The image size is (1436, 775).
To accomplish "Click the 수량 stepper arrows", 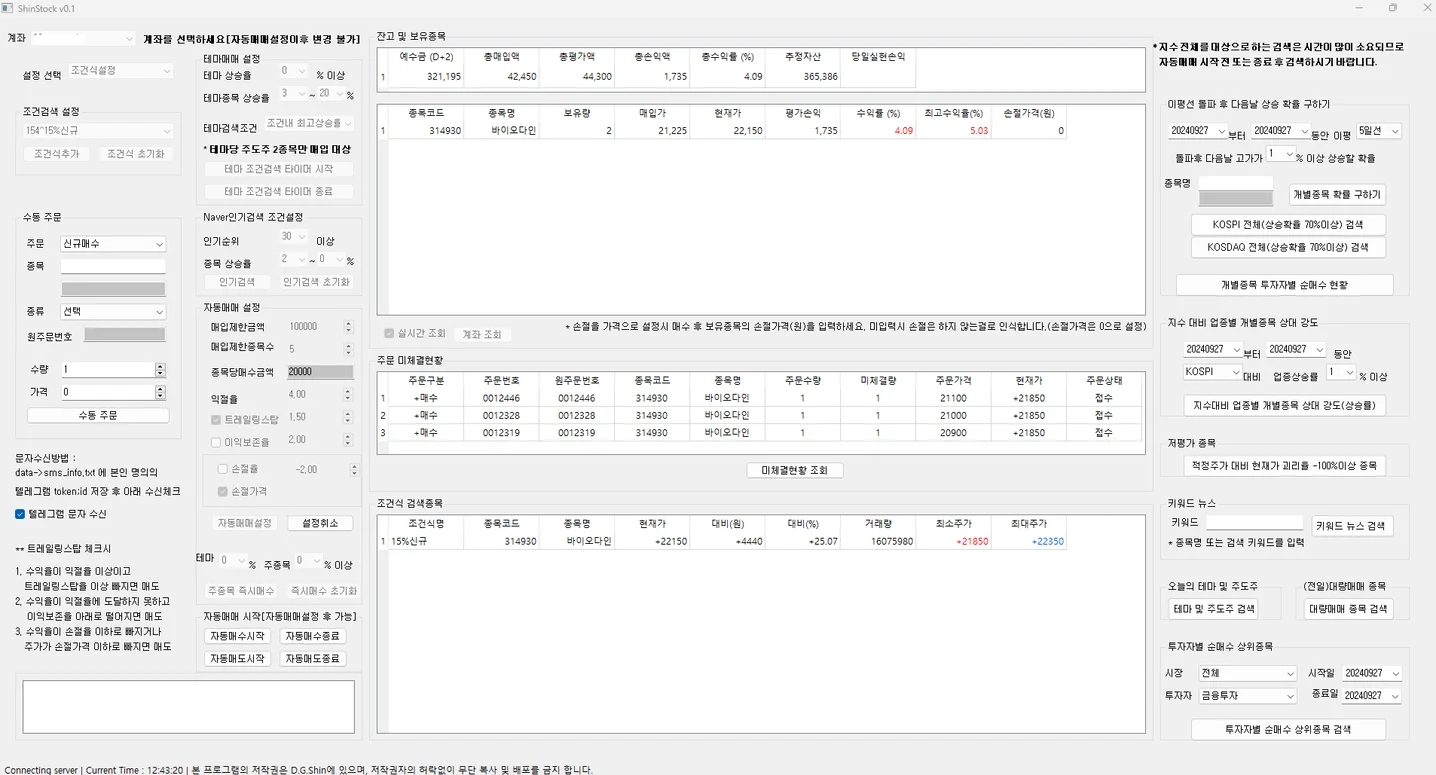I will [160, 369].
